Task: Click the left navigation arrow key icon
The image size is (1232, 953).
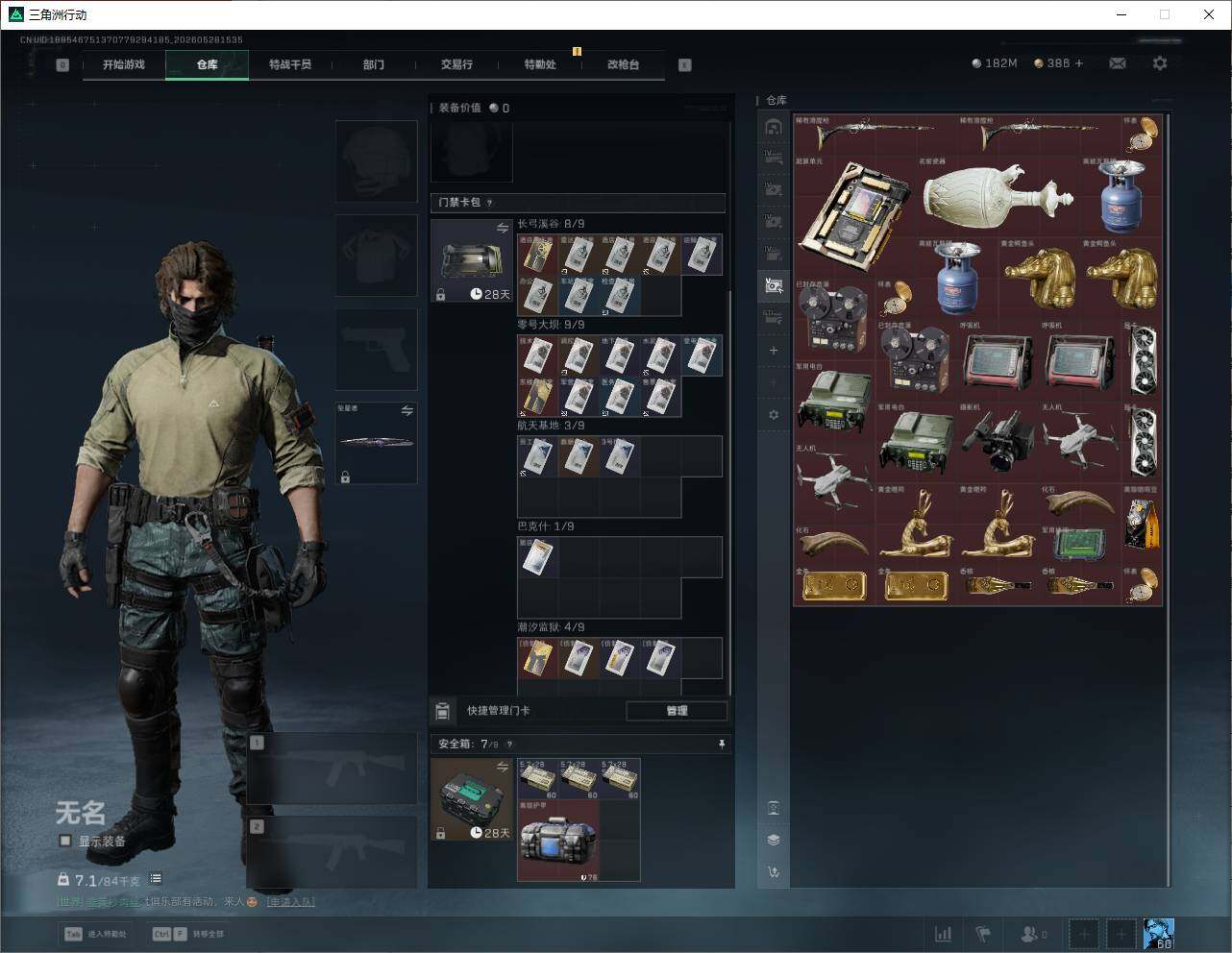Action: [62, 65]
